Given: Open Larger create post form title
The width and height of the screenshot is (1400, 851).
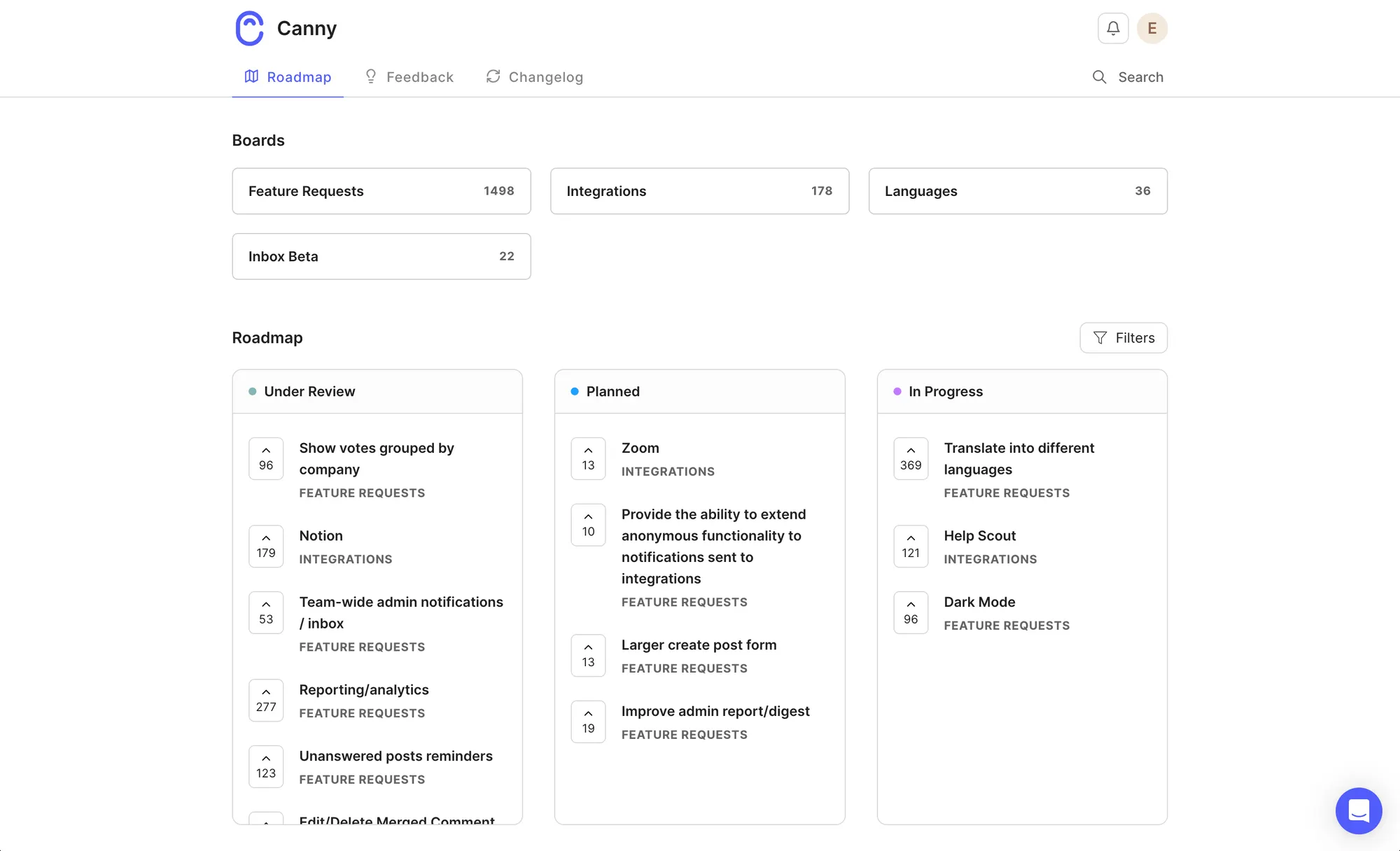Looking at the screenshot, I should tap(699, 645).
